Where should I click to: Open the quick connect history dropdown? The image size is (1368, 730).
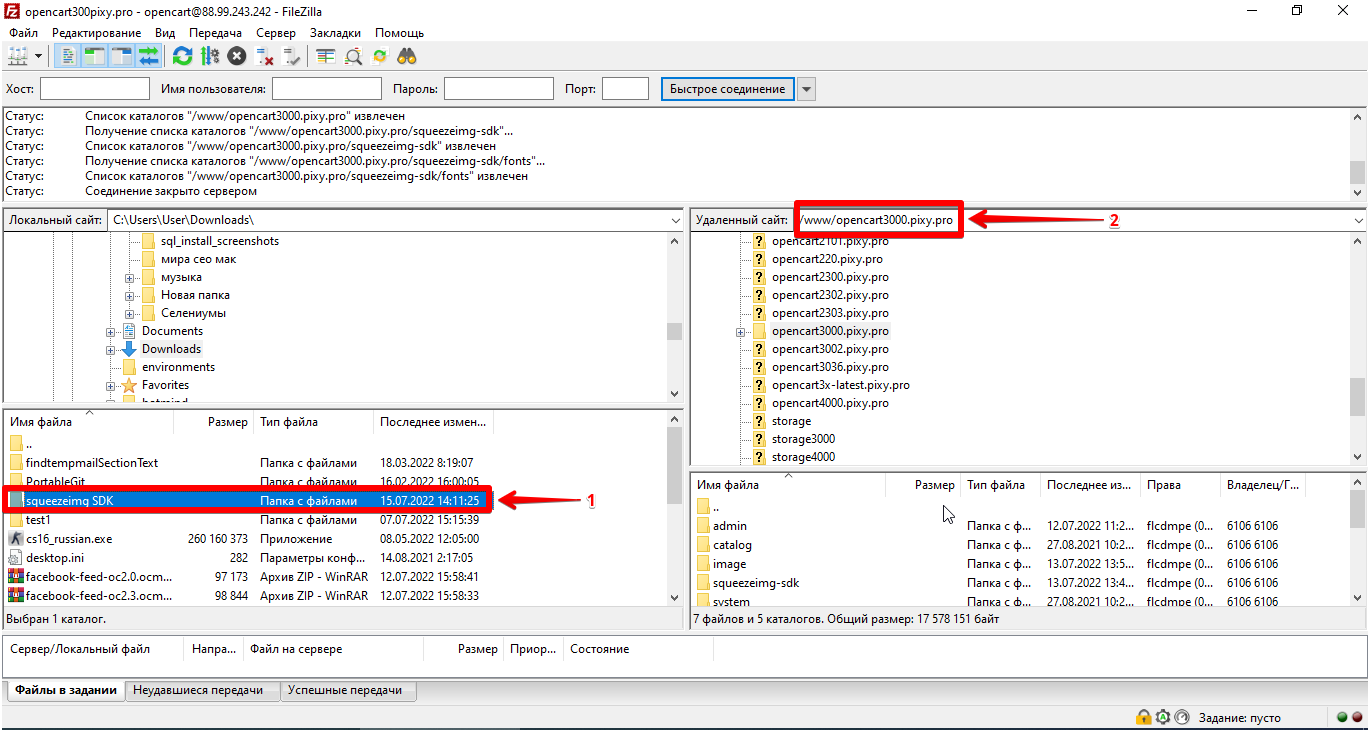click(806, 89)
